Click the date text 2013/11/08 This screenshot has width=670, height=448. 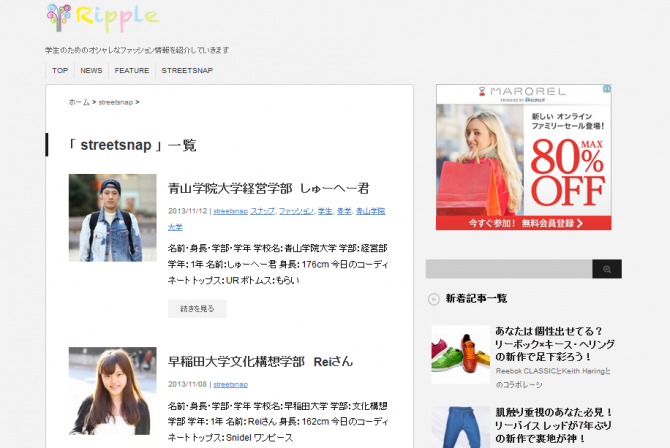tap(188, 384)
